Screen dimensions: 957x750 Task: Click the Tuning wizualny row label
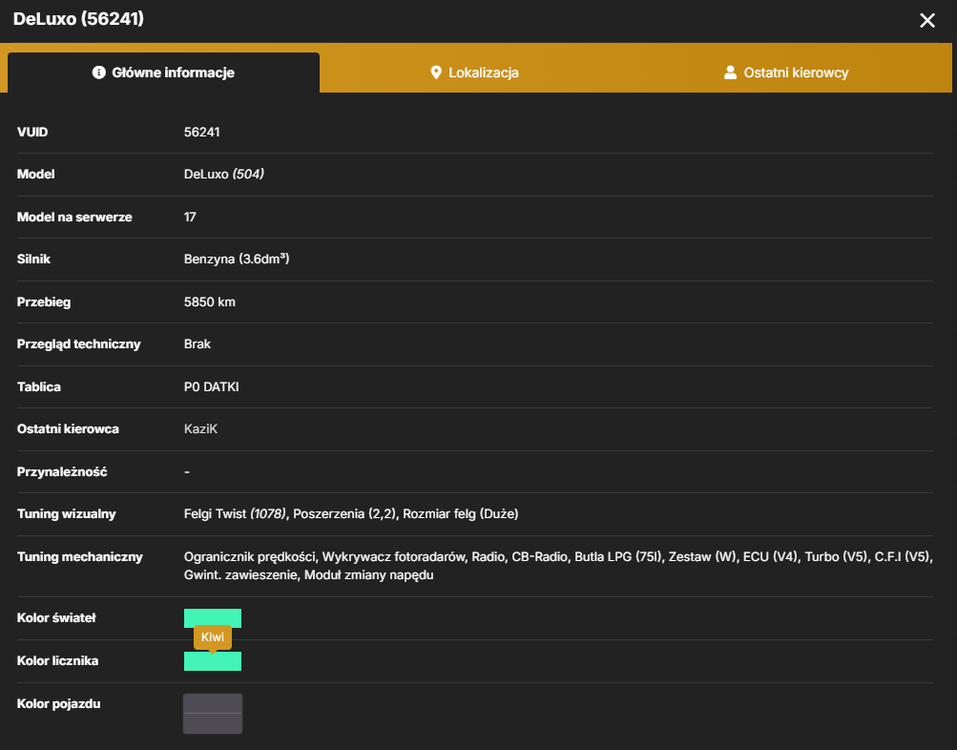(x=66, y=514)
